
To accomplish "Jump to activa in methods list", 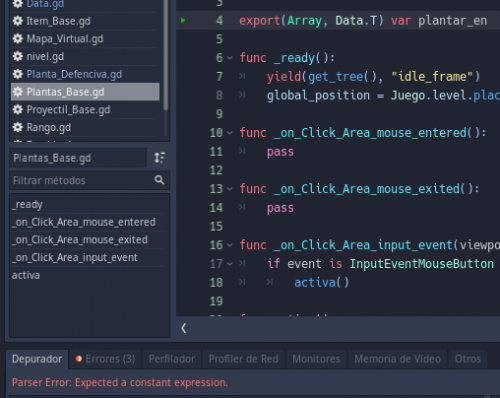I will click(x=88, y=275).
